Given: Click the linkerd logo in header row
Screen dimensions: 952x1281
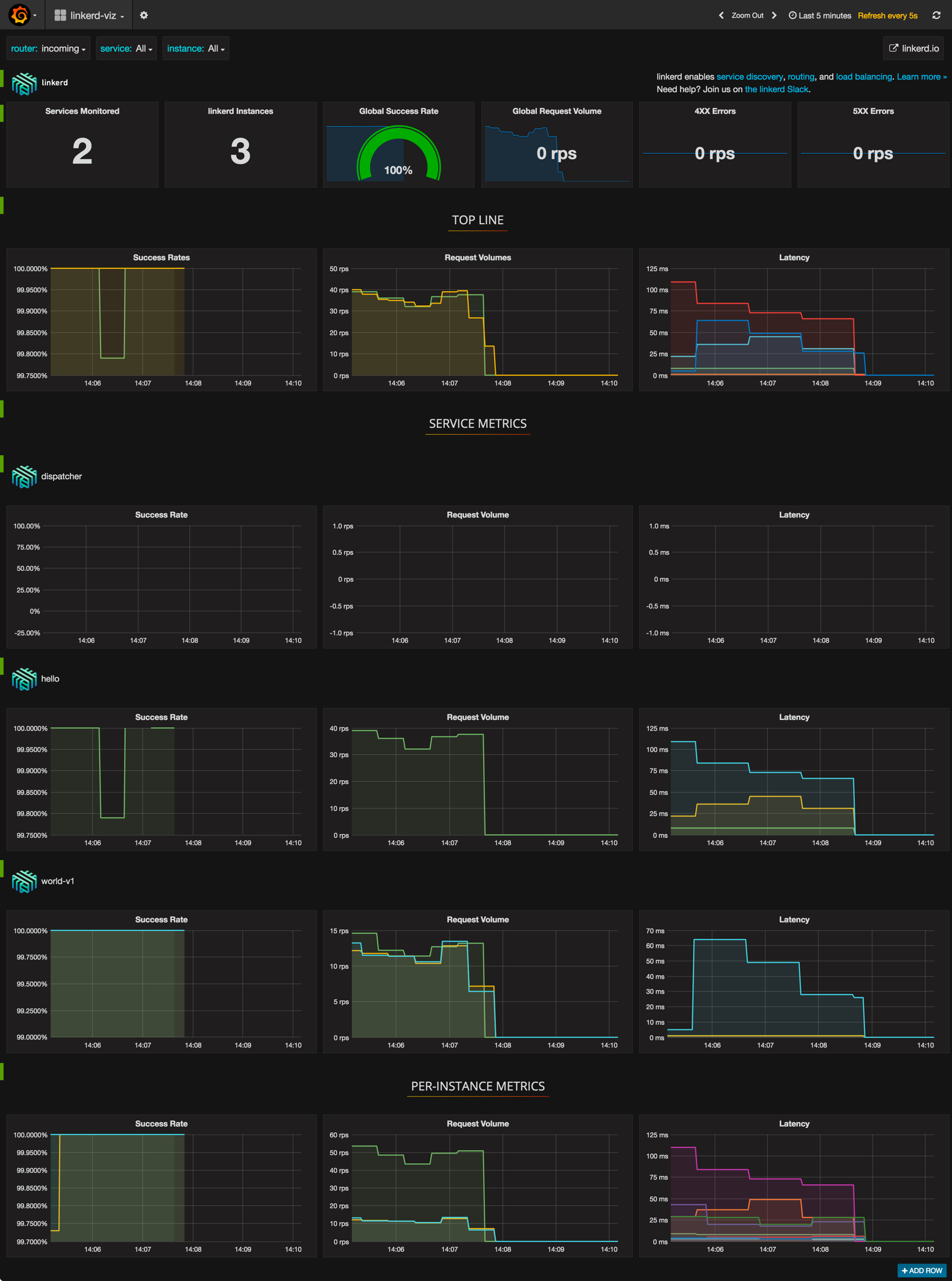Looking at the screenshot, I should click(x=24, y=83).
